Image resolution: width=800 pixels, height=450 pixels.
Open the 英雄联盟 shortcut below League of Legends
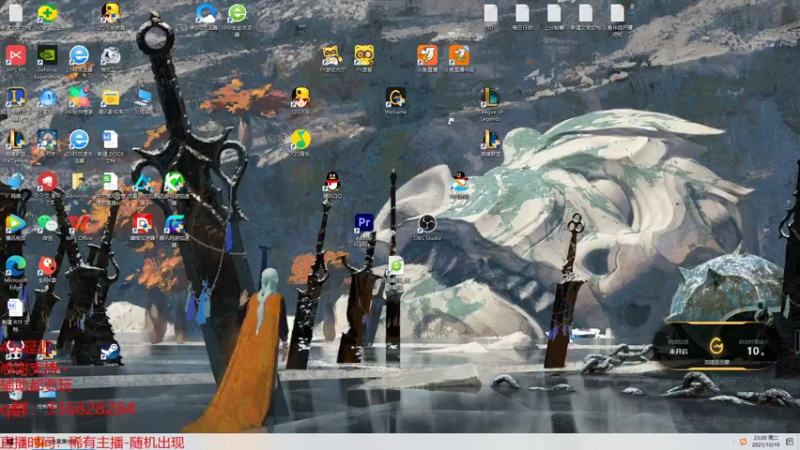pyautogui.click(x=490, y=139)
